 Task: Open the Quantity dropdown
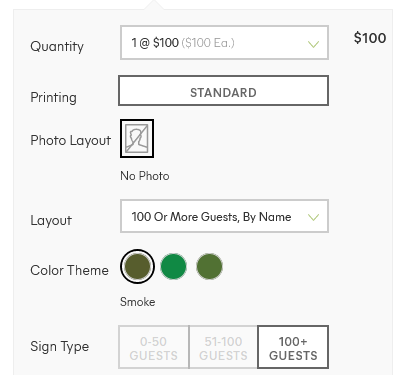pos(224,43)
